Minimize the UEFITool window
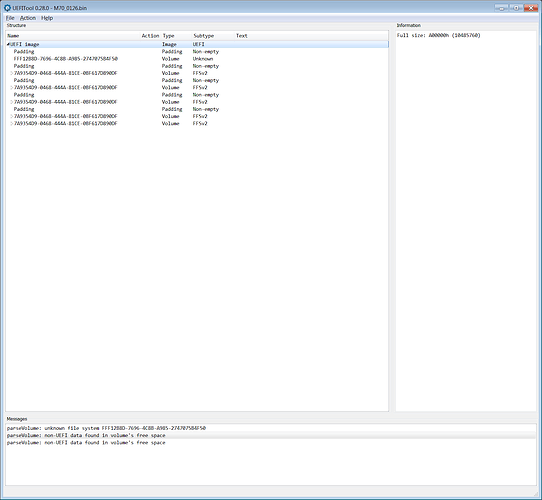 tap(501, 8)
